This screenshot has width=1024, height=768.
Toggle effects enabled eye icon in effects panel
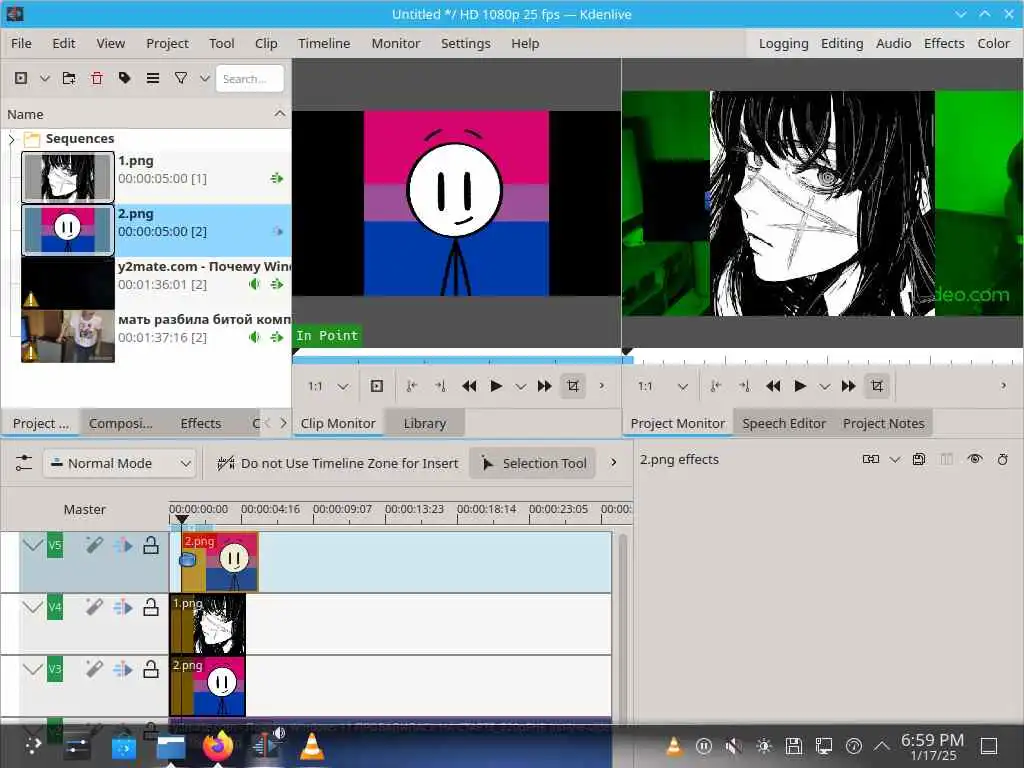point(975,459)
